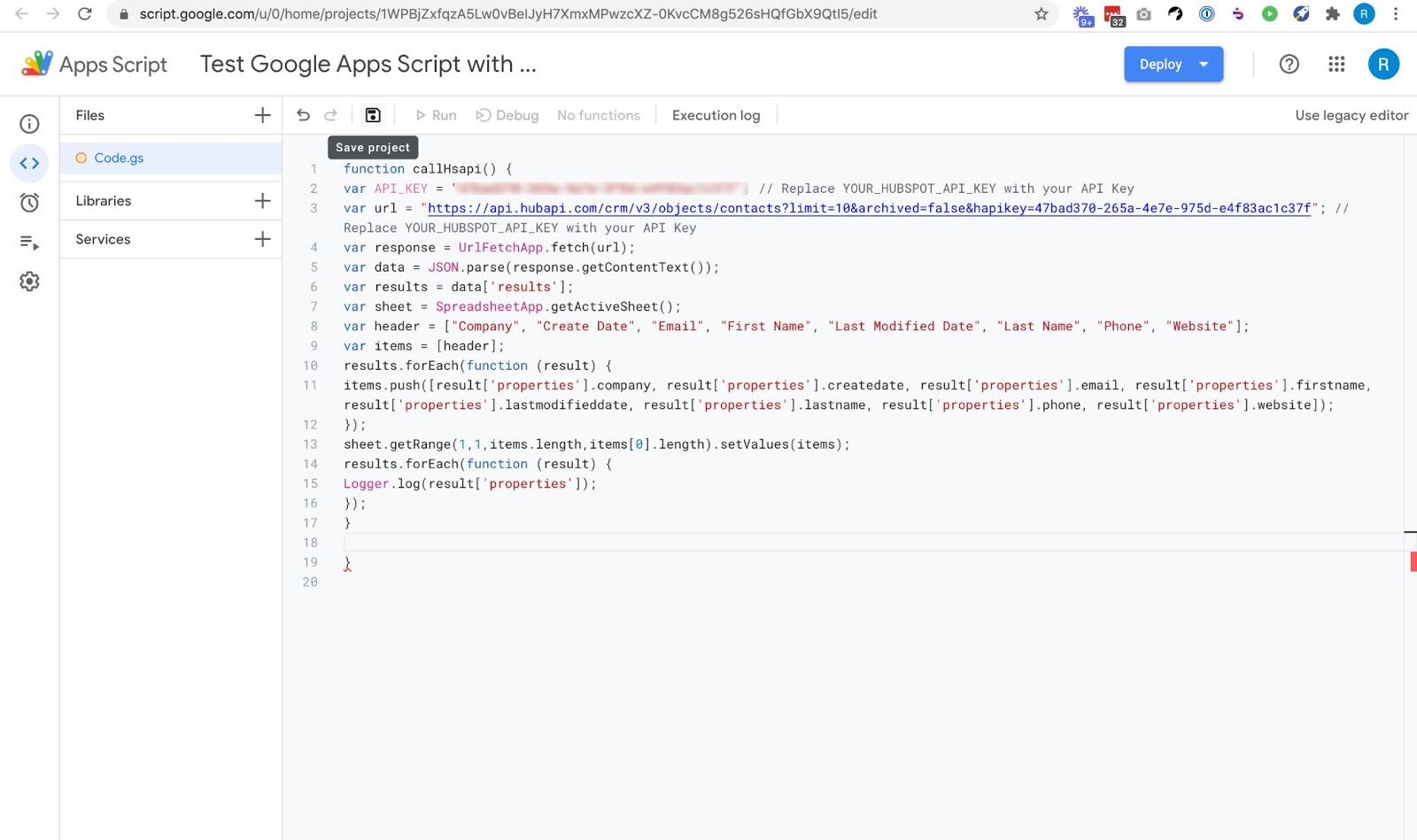This screenshot has height=840, width=1417.
Task: Open the Editor code icon in sidebar
Action: [x=29, y=163]
